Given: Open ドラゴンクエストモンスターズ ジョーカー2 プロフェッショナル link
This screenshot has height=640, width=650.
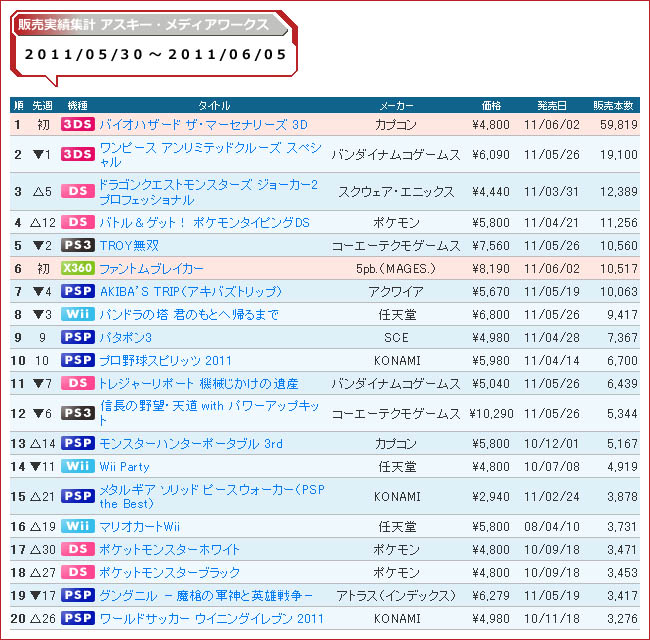Looking at the screenshot, I should [x=209, y=192].
